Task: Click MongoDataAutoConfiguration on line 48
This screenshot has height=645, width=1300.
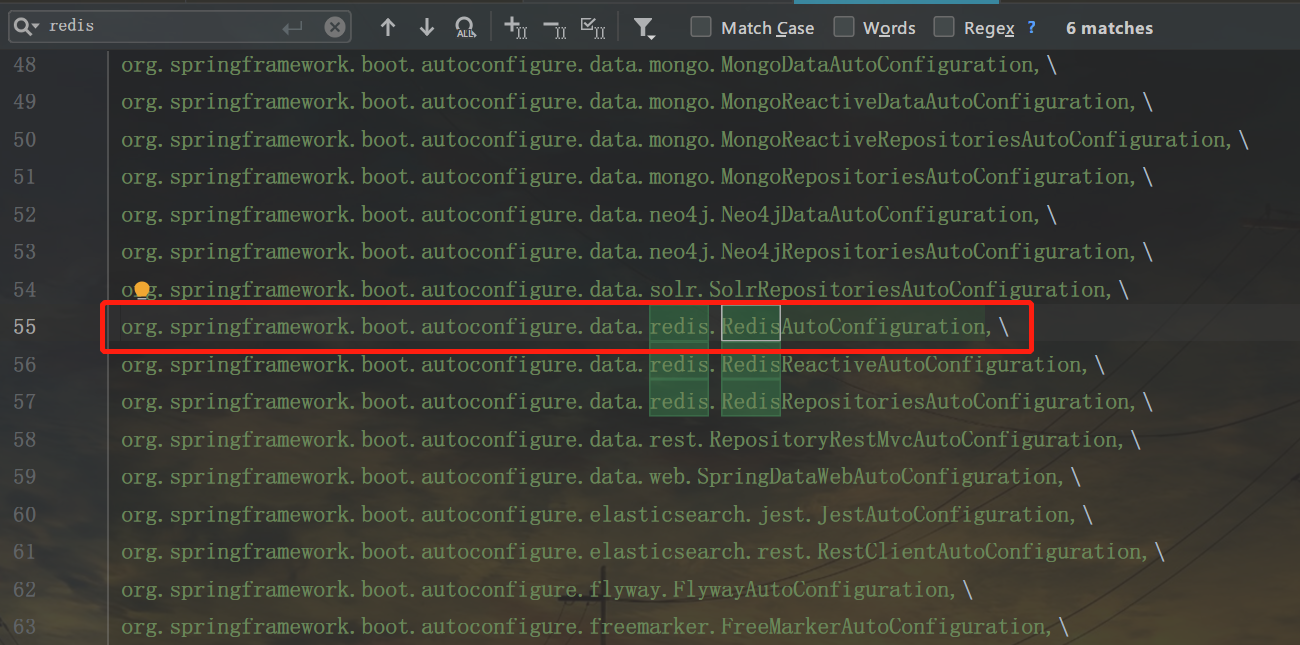Action: click(878, 65)
